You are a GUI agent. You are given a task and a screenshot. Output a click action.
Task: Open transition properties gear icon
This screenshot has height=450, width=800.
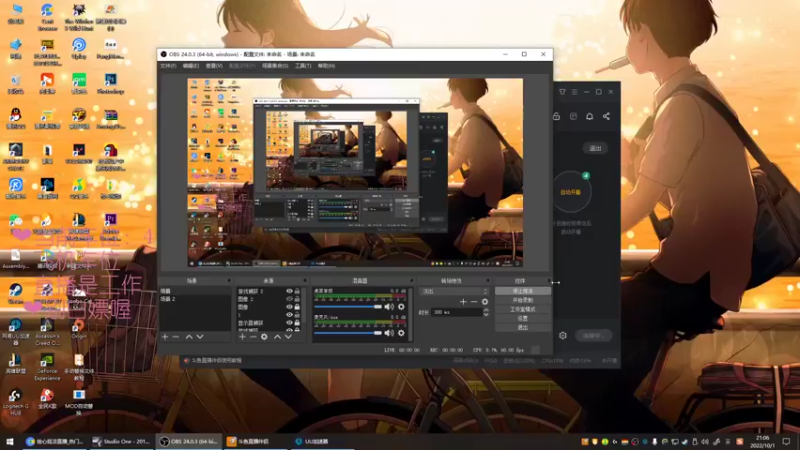[x=485, y=302]
